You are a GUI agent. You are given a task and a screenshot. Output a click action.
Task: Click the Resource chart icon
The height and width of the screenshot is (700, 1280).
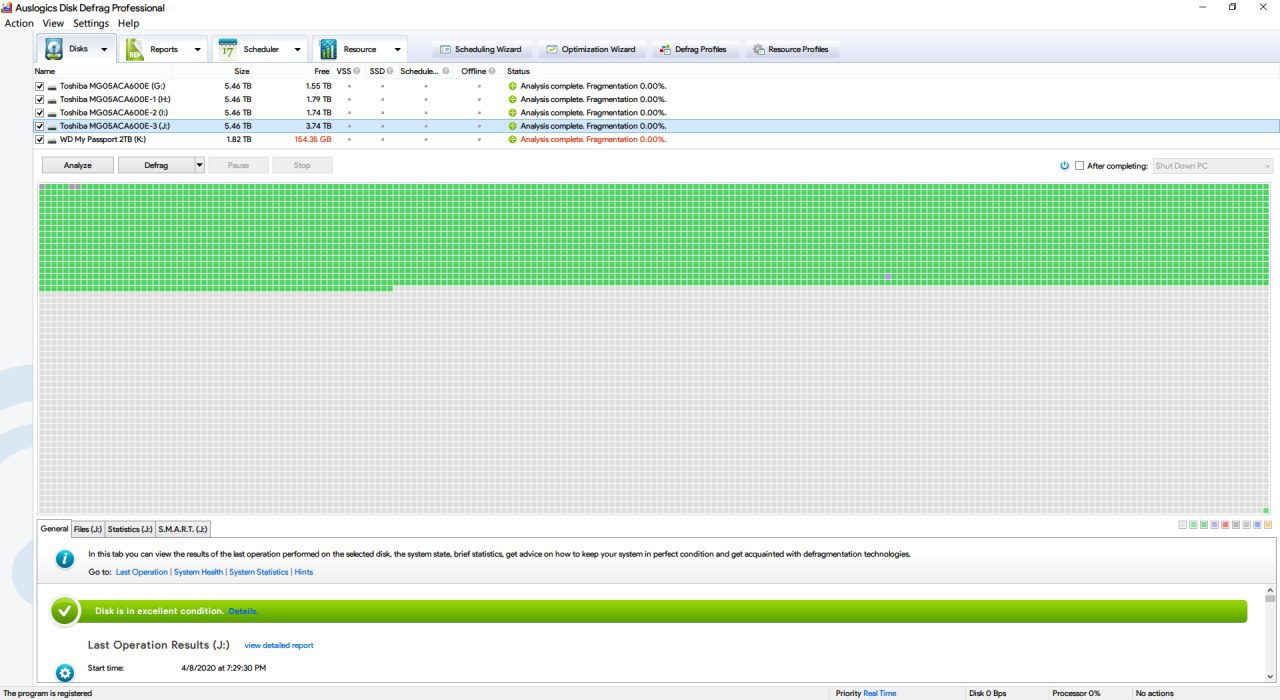(x=328, y=49)
